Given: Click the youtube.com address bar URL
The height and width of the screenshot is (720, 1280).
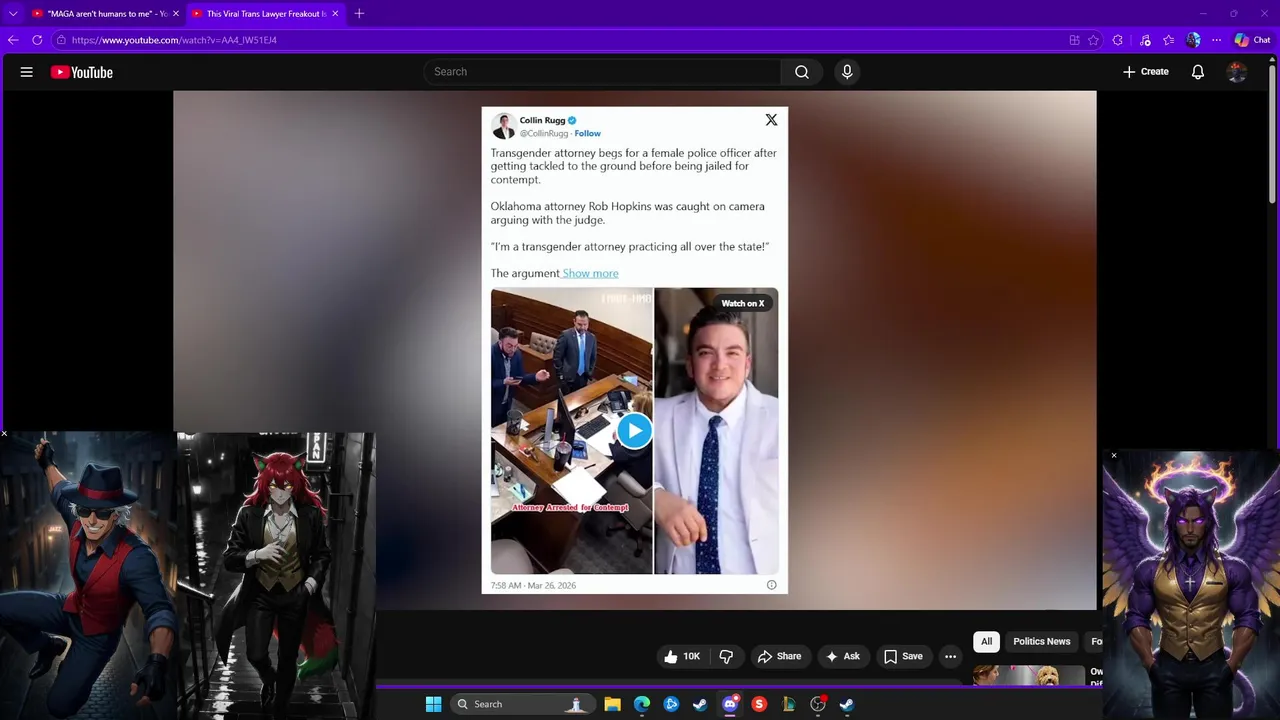Looking at the screenshot, I should pos(174,40).
